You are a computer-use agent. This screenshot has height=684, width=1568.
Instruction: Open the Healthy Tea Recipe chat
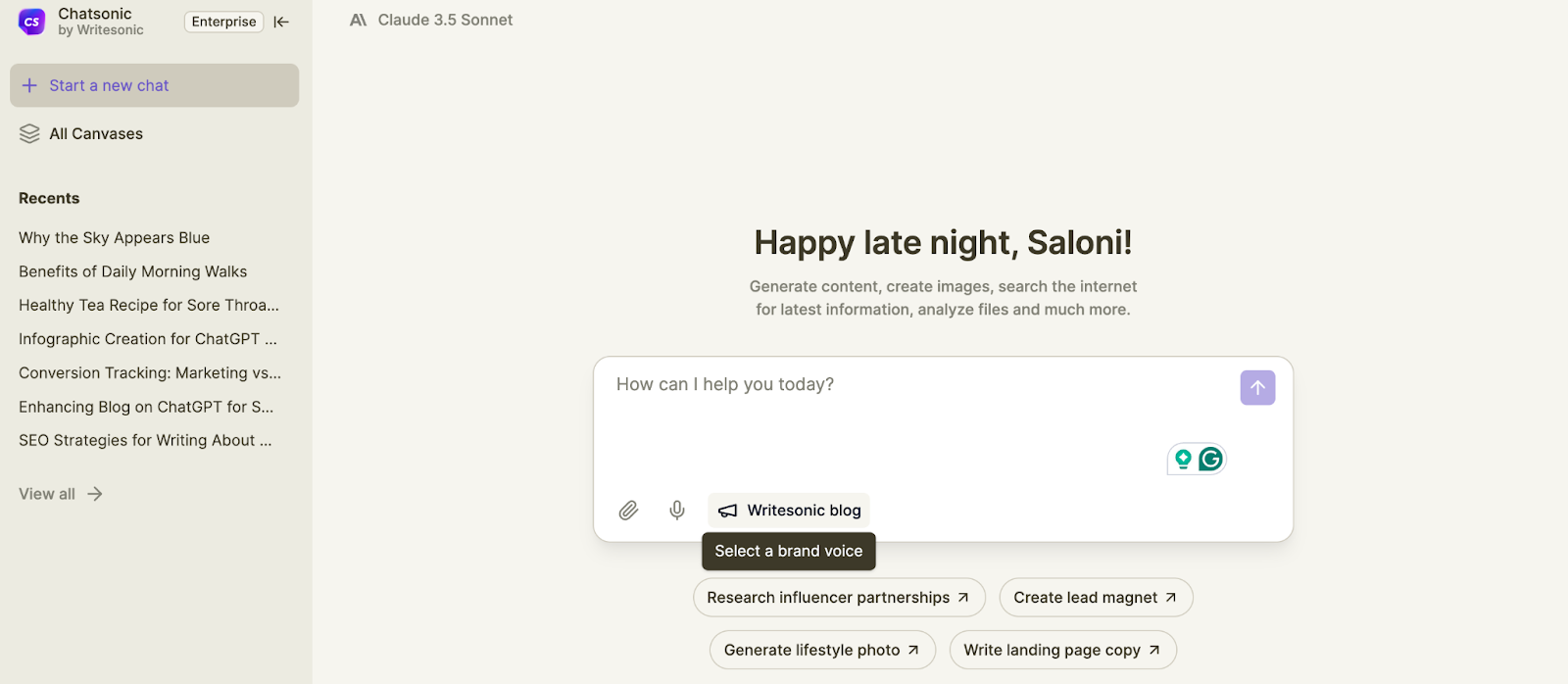(x=149, y=306)
